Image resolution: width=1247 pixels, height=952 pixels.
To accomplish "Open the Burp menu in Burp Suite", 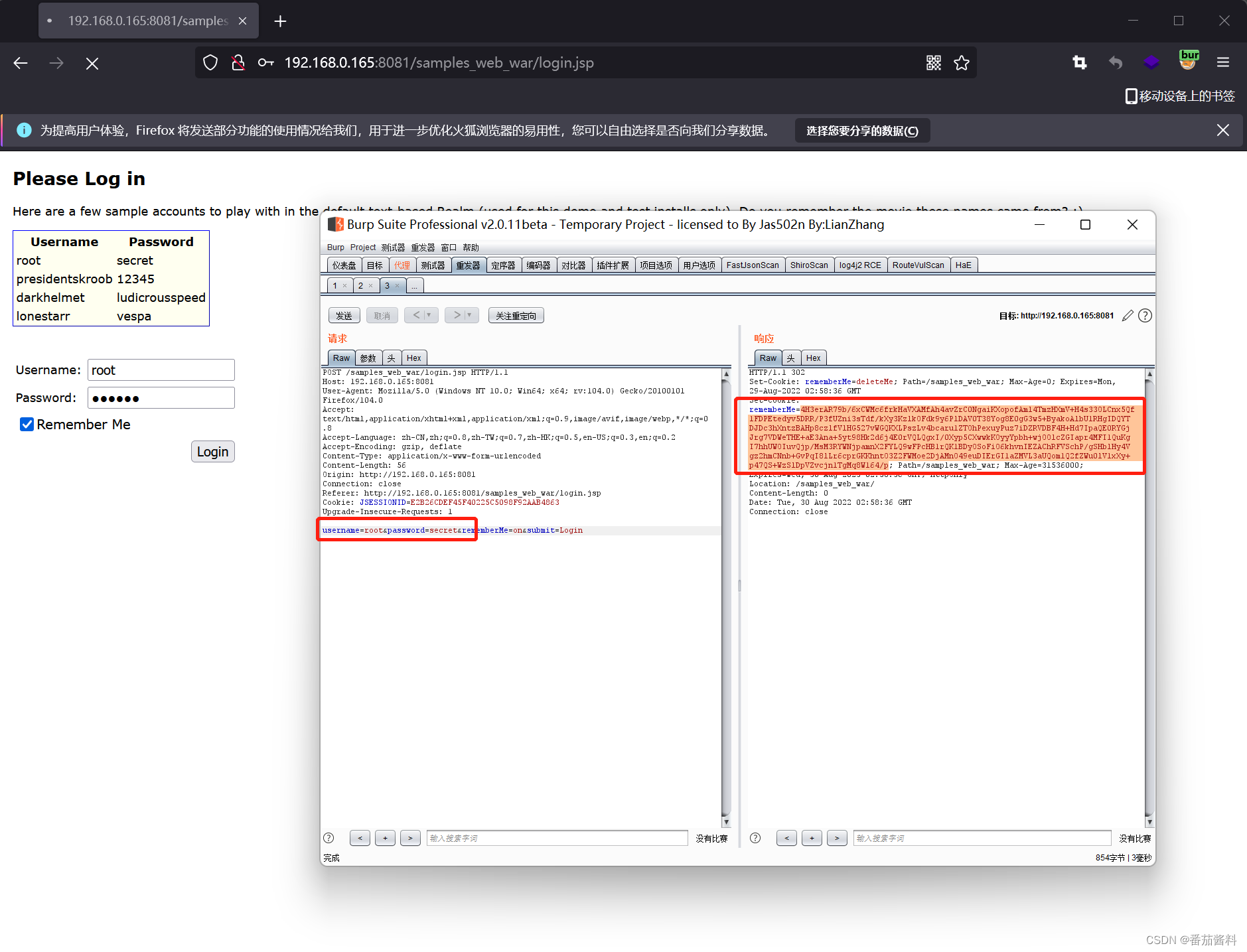I will pyautogui.click(x=336, y=247).
